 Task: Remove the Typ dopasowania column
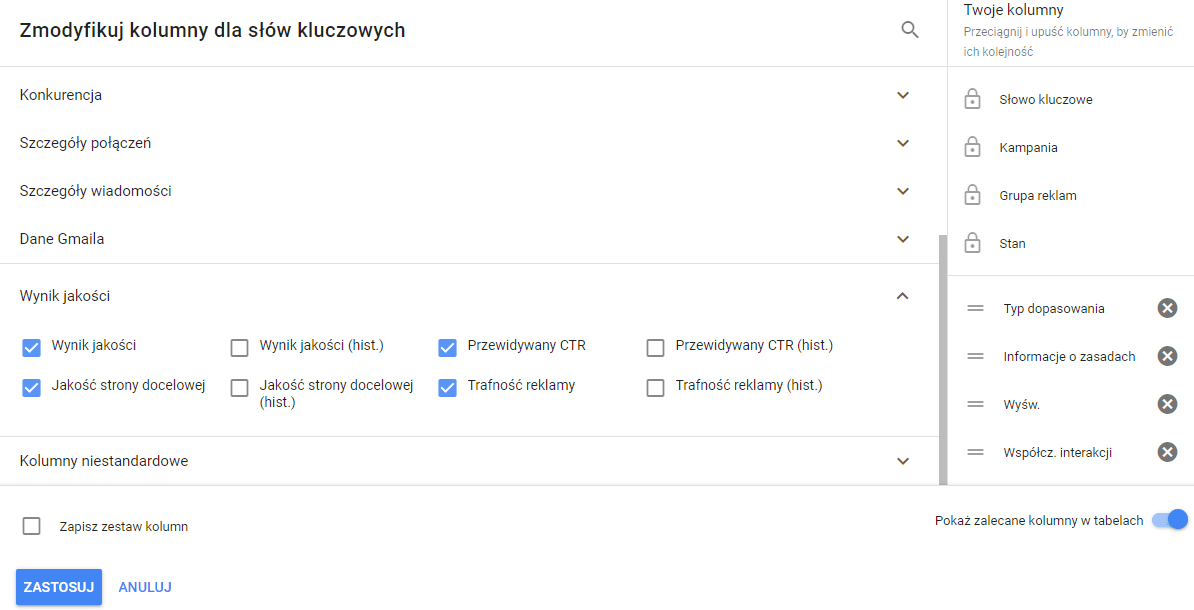pyautogui.click(x=1167, y=308)
